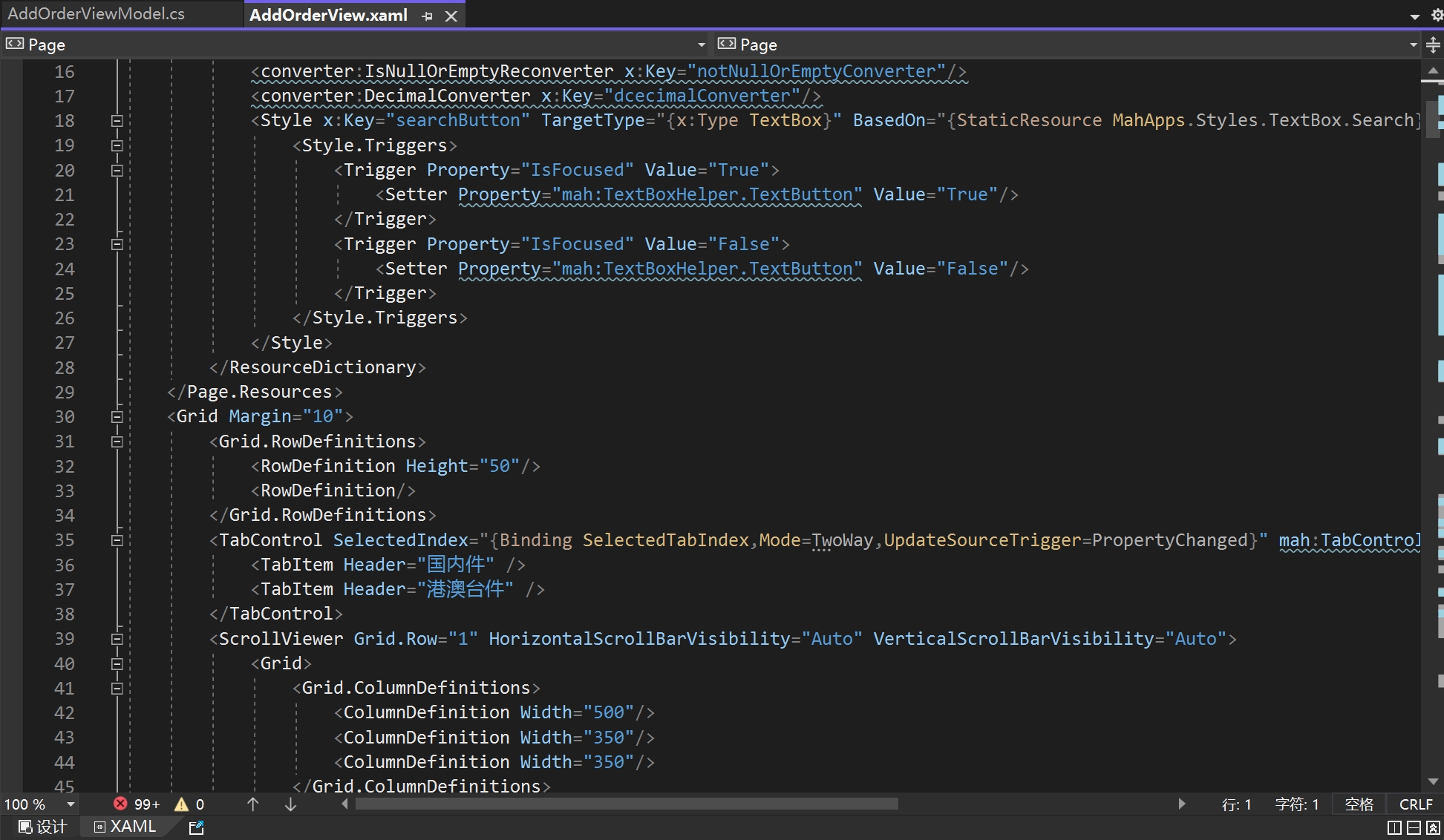Collapse the Style block at line 18
The image size is (1444, 840).
[x=117, y=120]
